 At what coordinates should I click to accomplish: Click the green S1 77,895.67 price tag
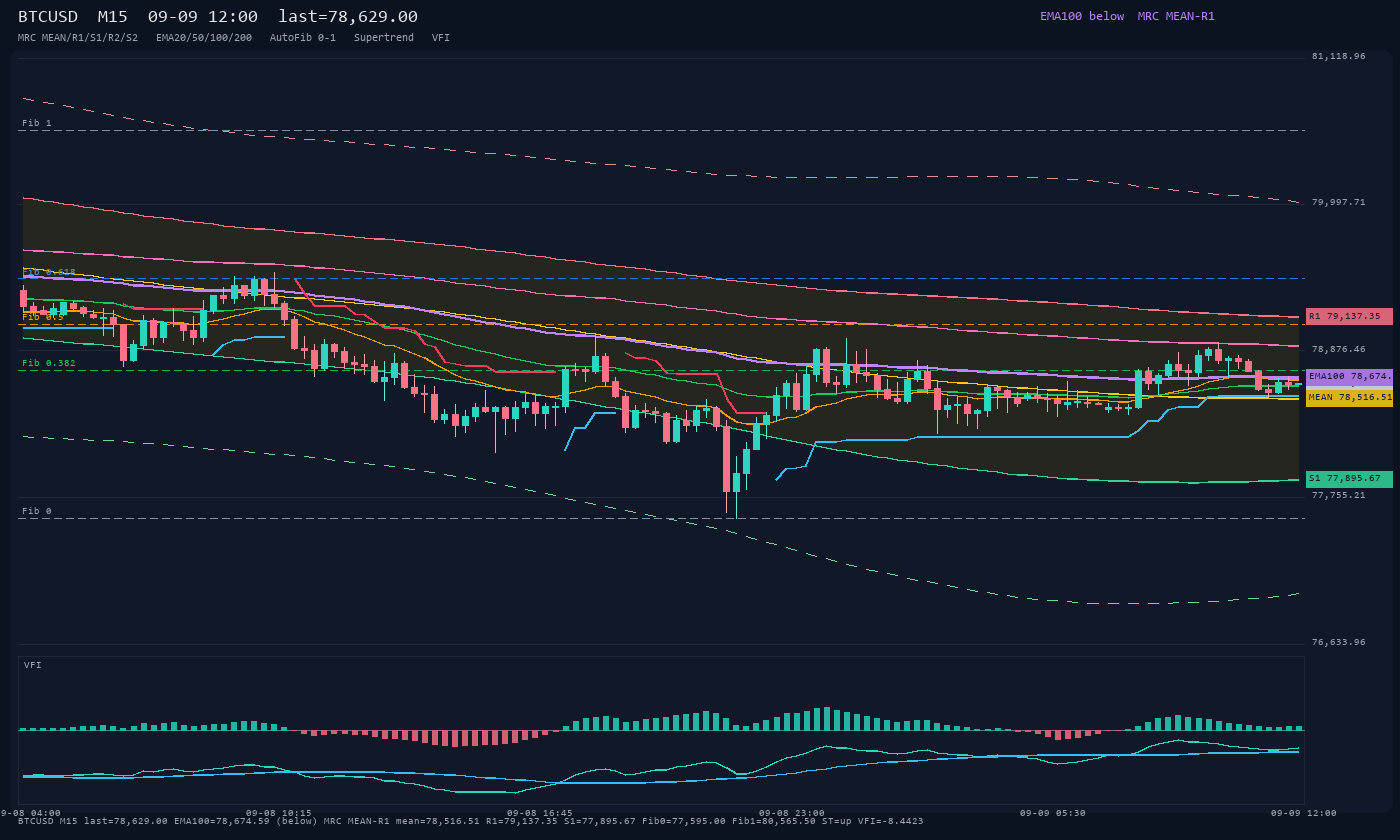tap(1349, 479)
